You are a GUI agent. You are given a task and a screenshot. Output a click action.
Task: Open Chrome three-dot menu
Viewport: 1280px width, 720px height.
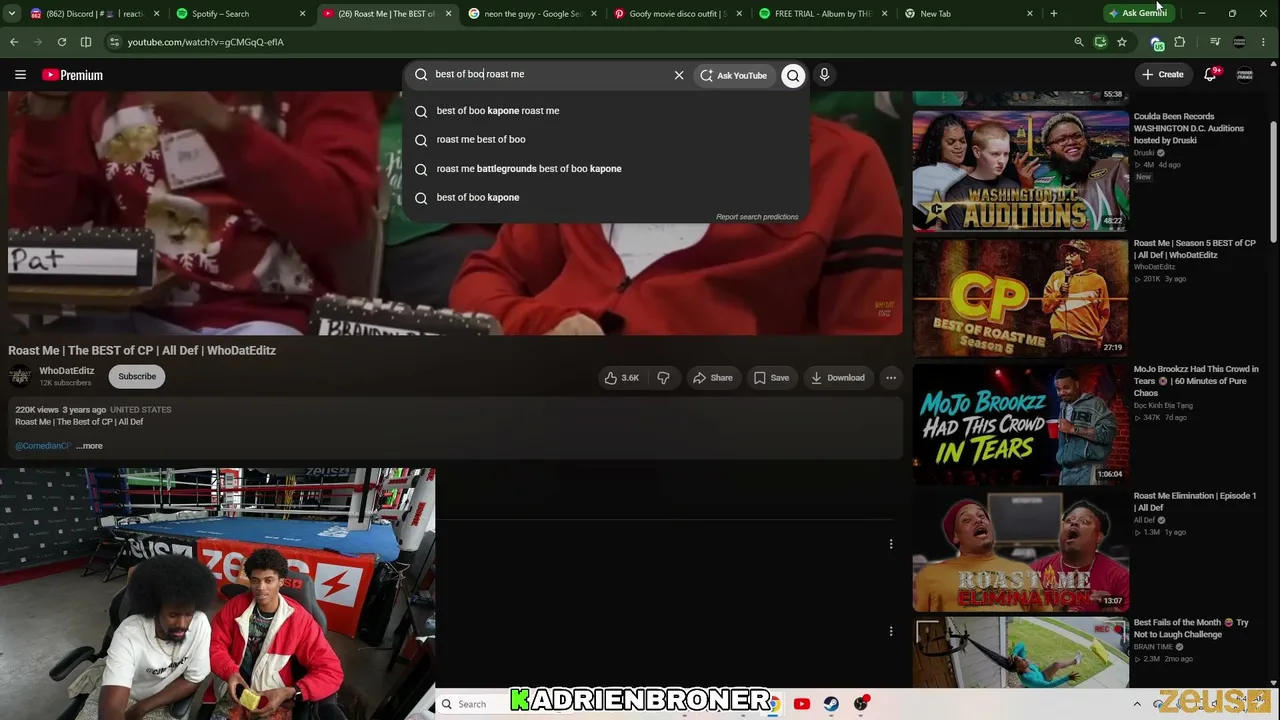point(1265,42)
